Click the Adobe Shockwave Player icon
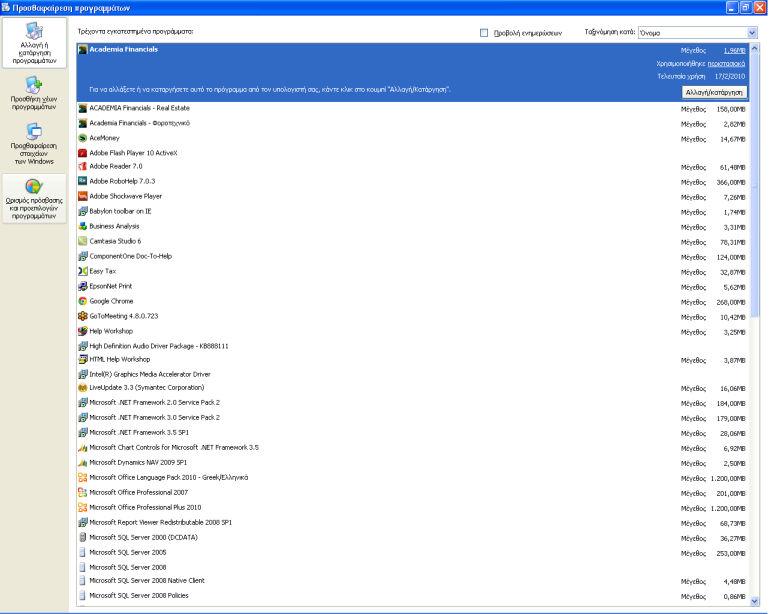Screen dimensions: 780x614 tap(83, 197)
